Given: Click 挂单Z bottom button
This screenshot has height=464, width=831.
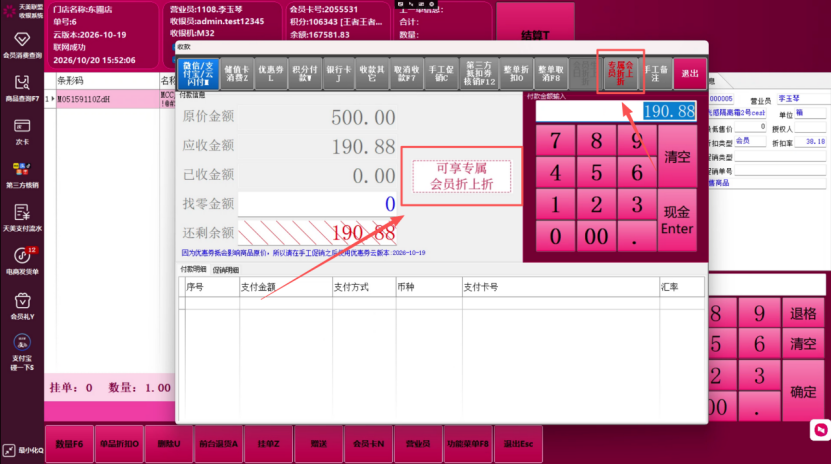Looking at the screenshot, I should pyautogui.click(x=269, y=444).
